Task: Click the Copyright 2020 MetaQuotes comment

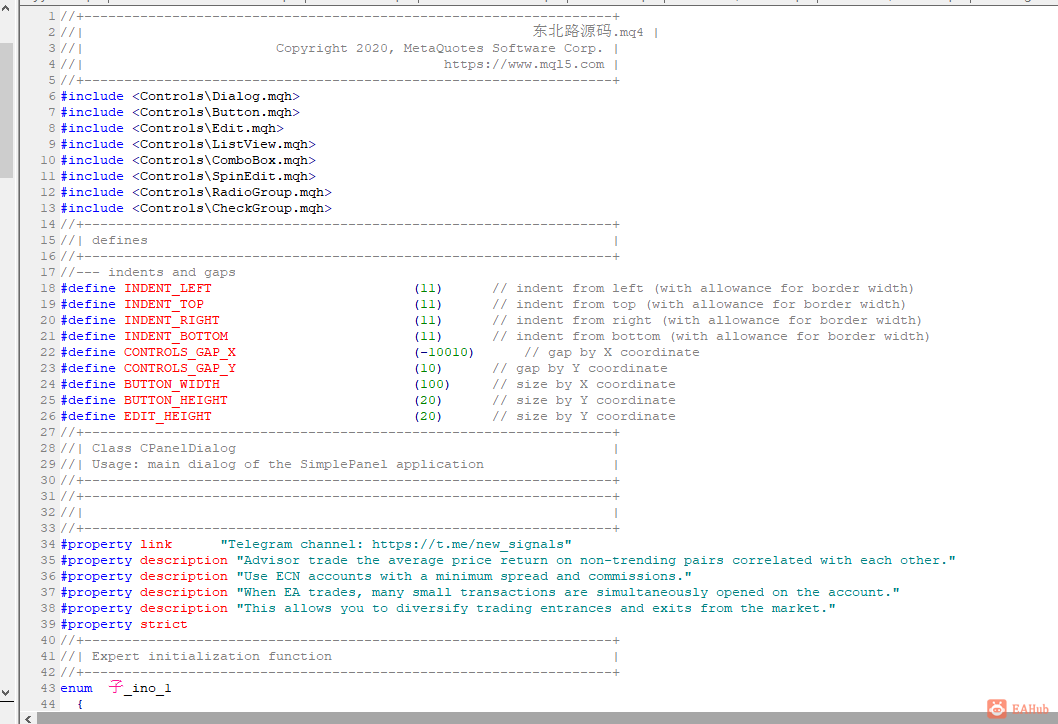Action: (x=439, y=49)
